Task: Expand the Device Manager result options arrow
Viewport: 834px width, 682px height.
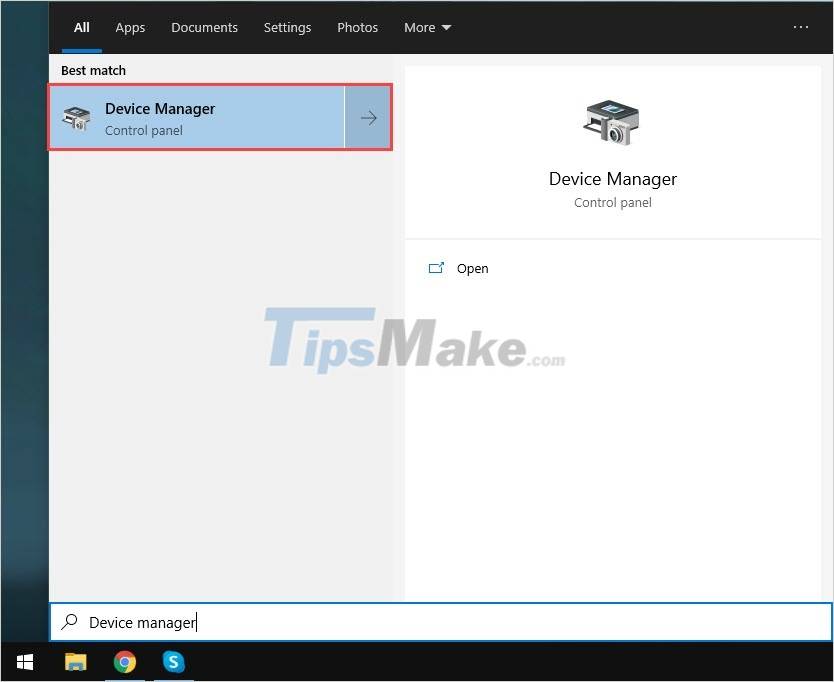Action: click(x=368, y=117)
